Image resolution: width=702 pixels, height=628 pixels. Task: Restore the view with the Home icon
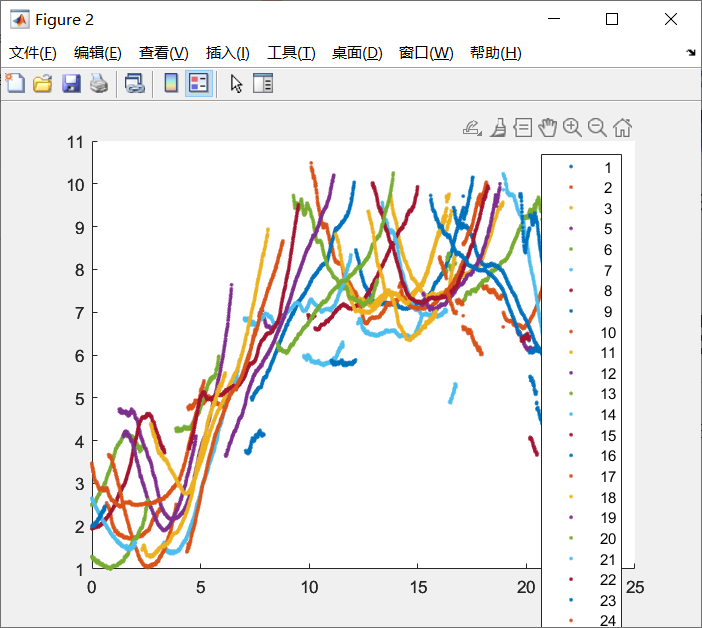coord(622,128)
